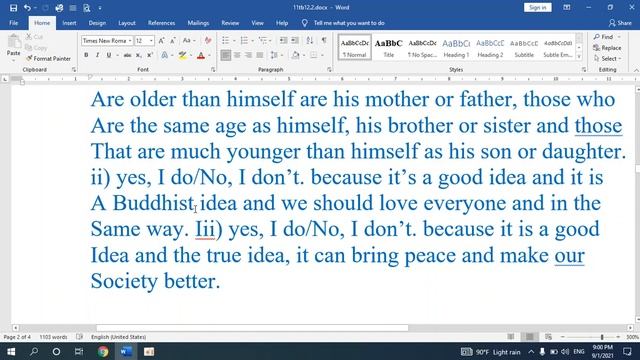Open Windows Start menu

pyautogui.click(x=11, y=351)
